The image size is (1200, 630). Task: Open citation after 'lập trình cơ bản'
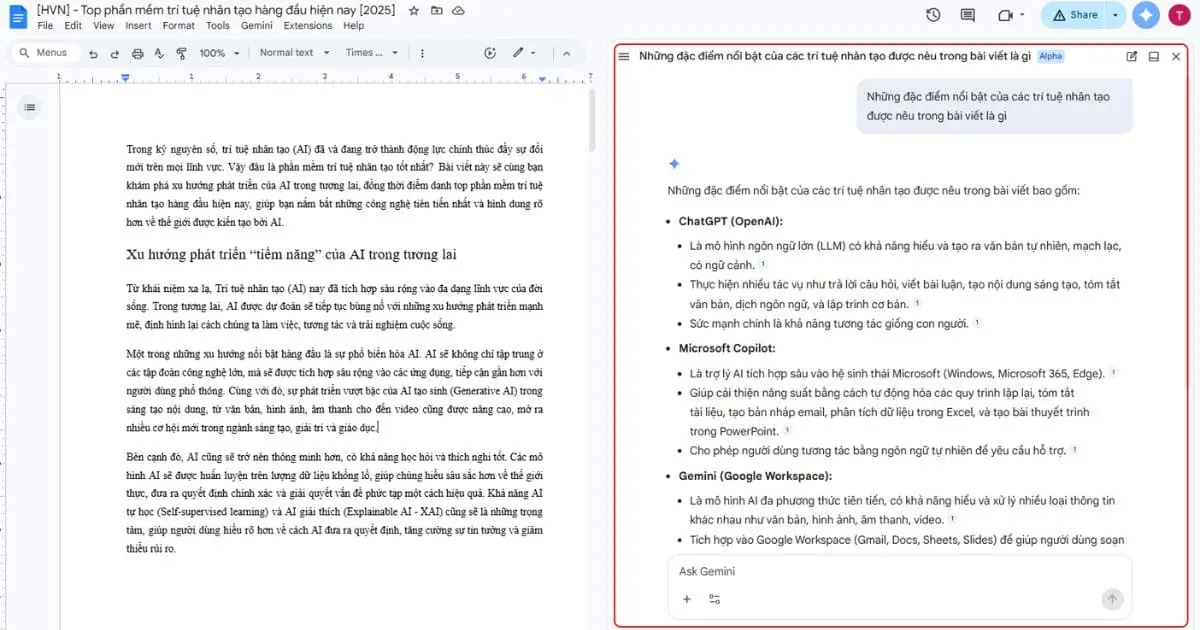917,303
